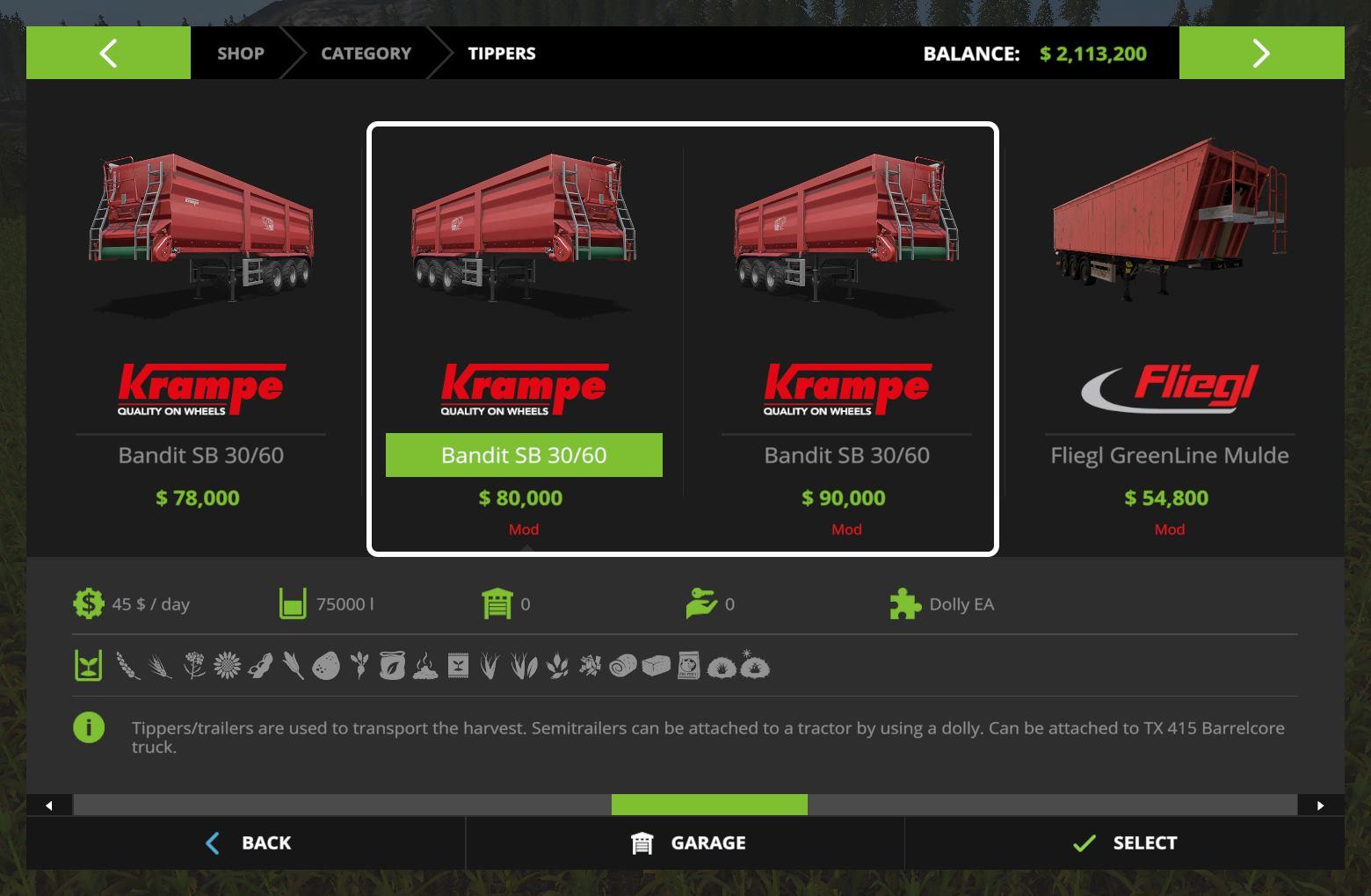Click the scrollbar right arrow
Image resolution: width=1371 pixels, height=896 pixels.
click(x=1321, y=805)
